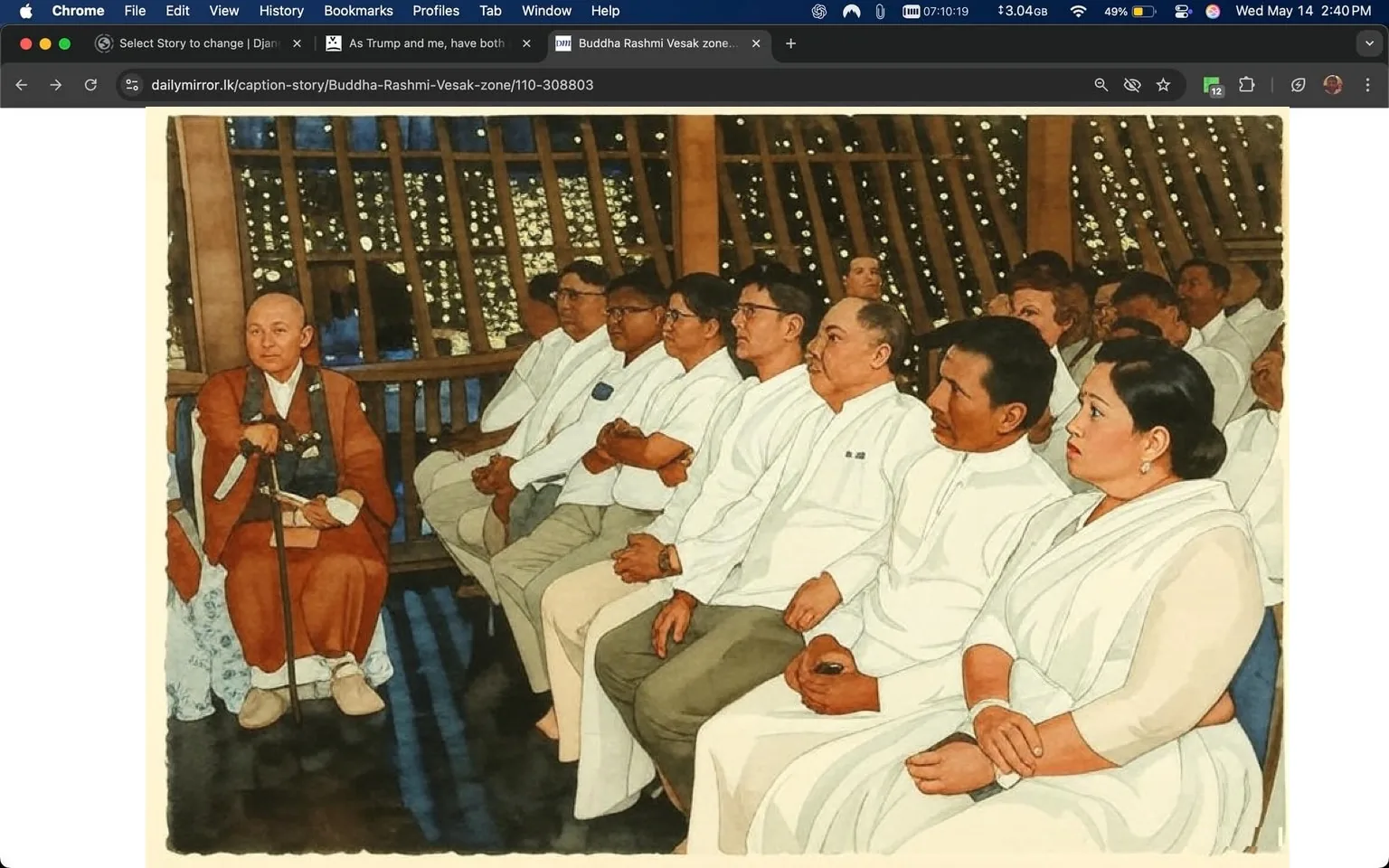Click the browser back arrow button
Screen dimensions: 1389x868
pos(22,85)
